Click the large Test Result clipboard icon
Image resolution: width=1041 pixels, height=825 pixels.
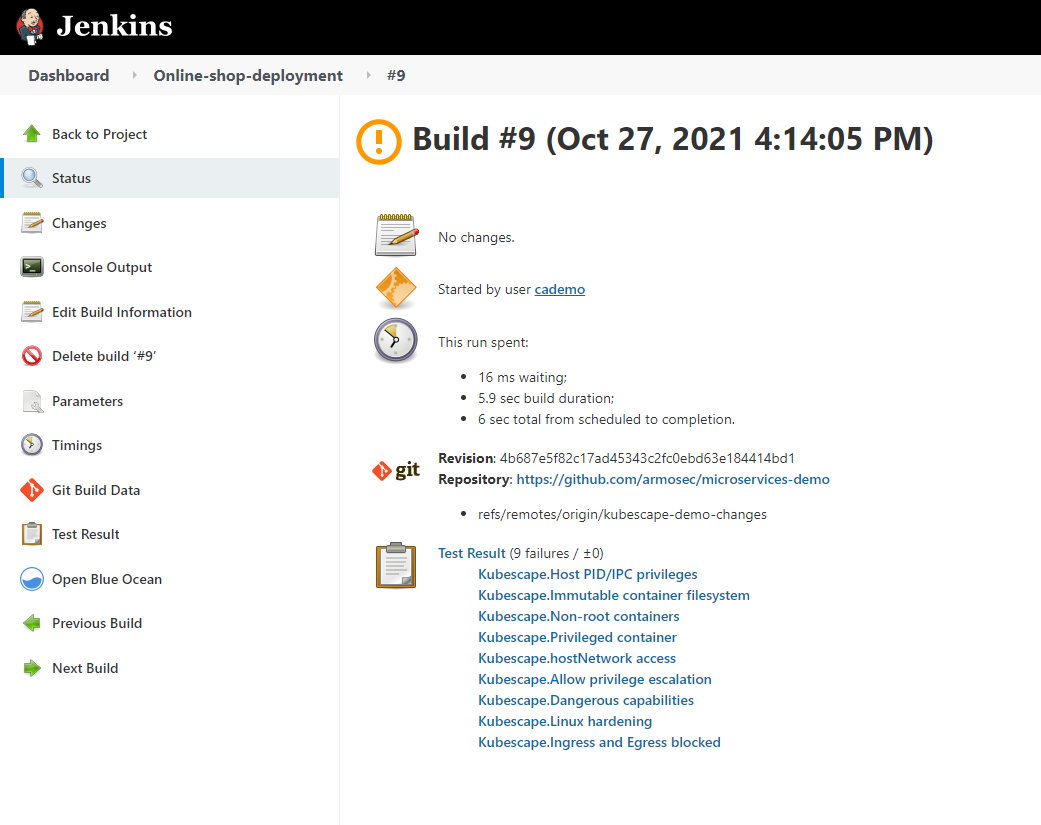396,565
